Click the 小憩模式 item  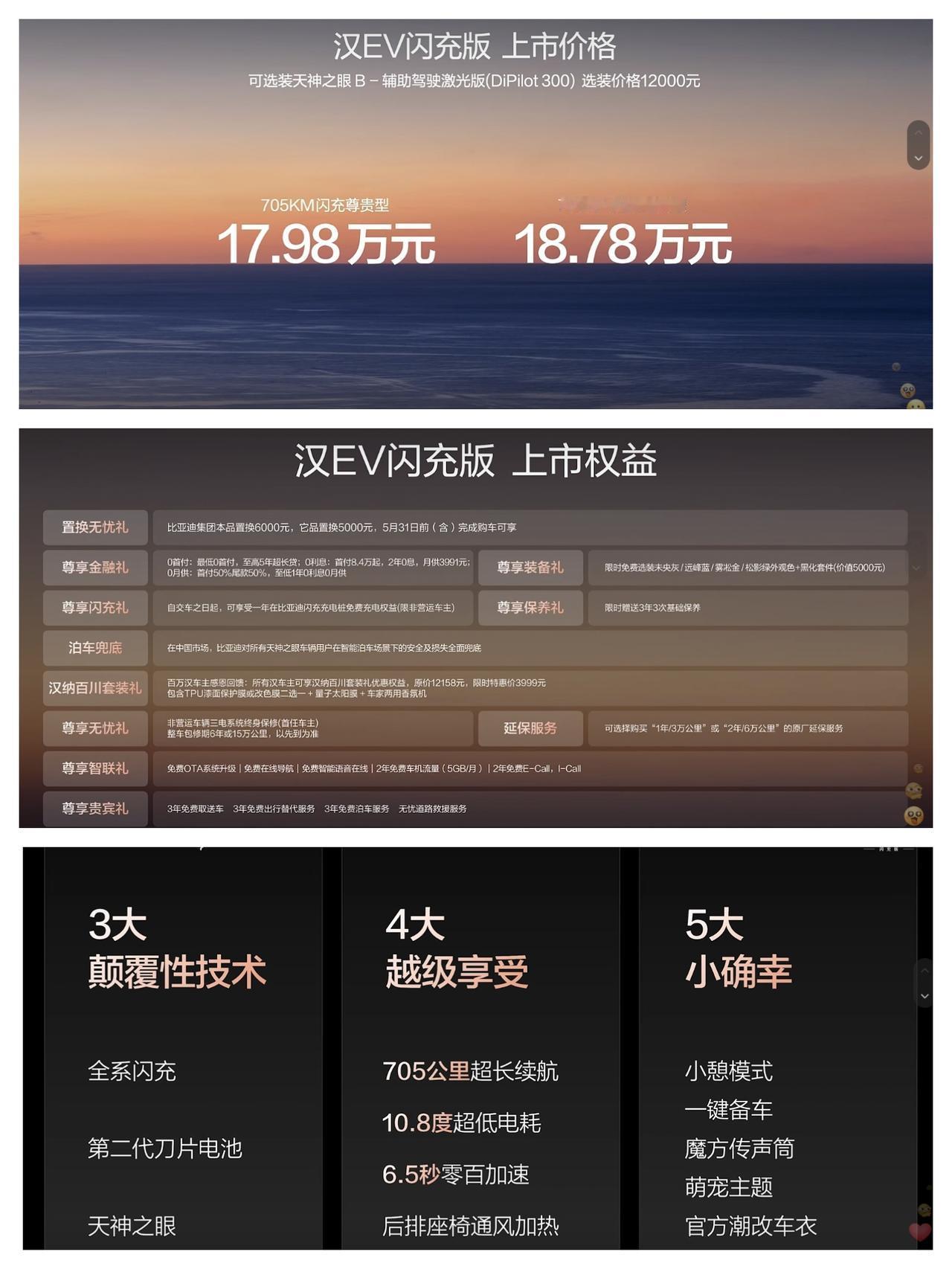click(x=729, y=1071)
